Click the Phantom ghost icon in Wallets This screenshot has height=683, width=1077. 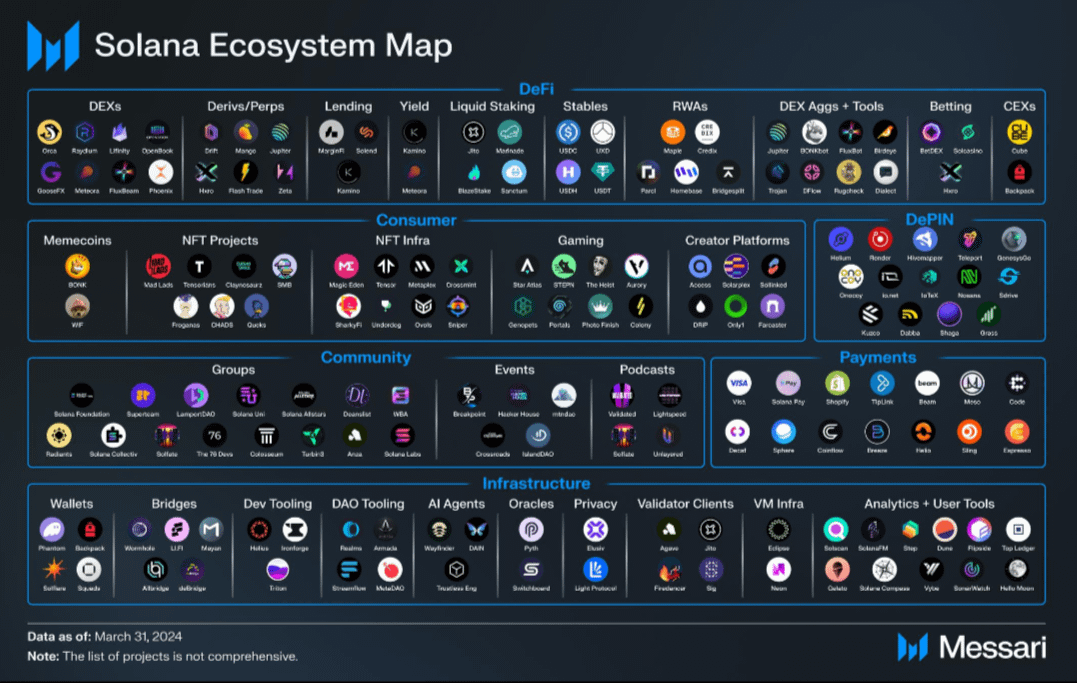pyautogui.click(x=52, y=530)
